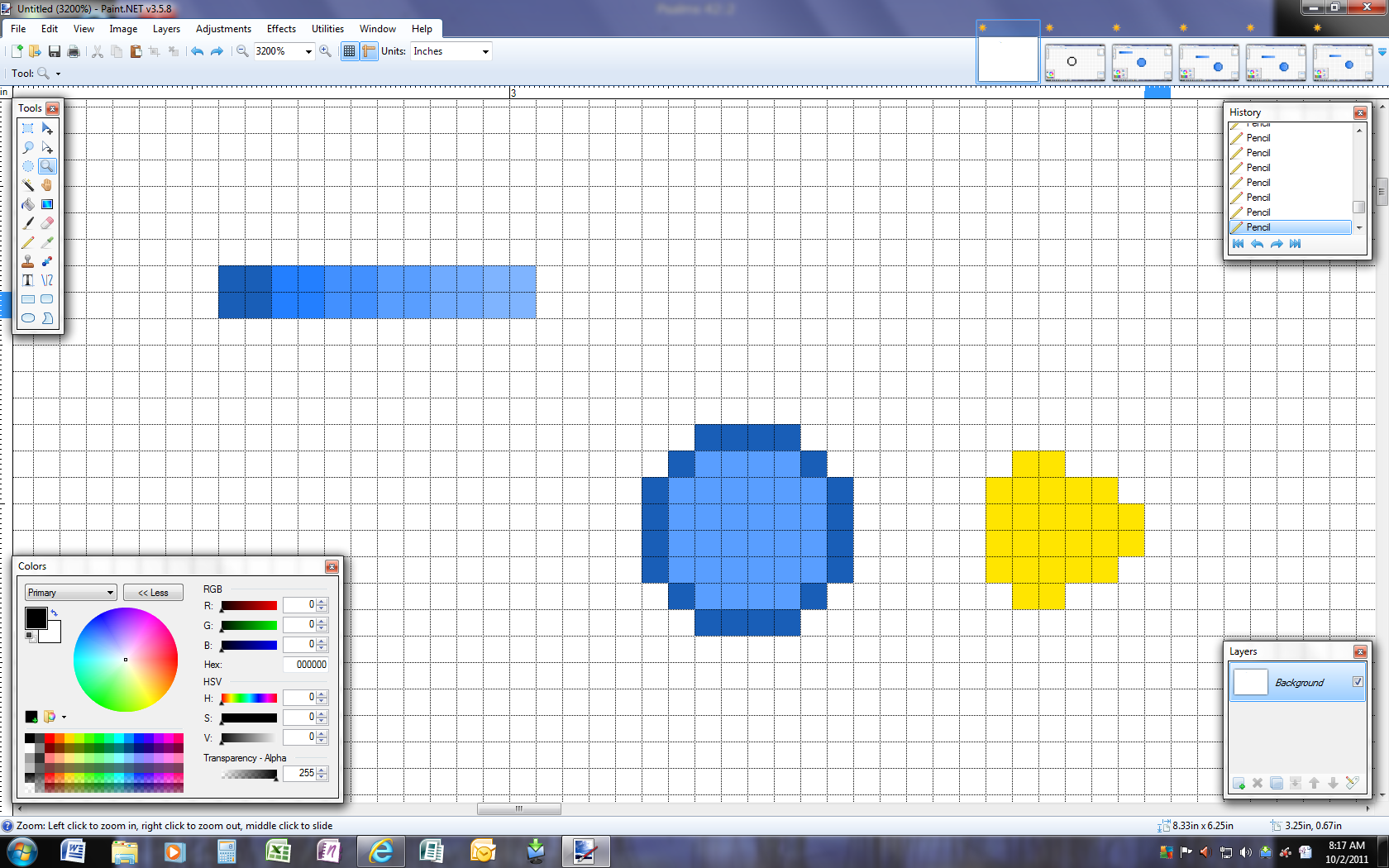Pick the Eraser tool
Image resolution: width=1389 pixels, height=868 pixels.
(47, 223)
